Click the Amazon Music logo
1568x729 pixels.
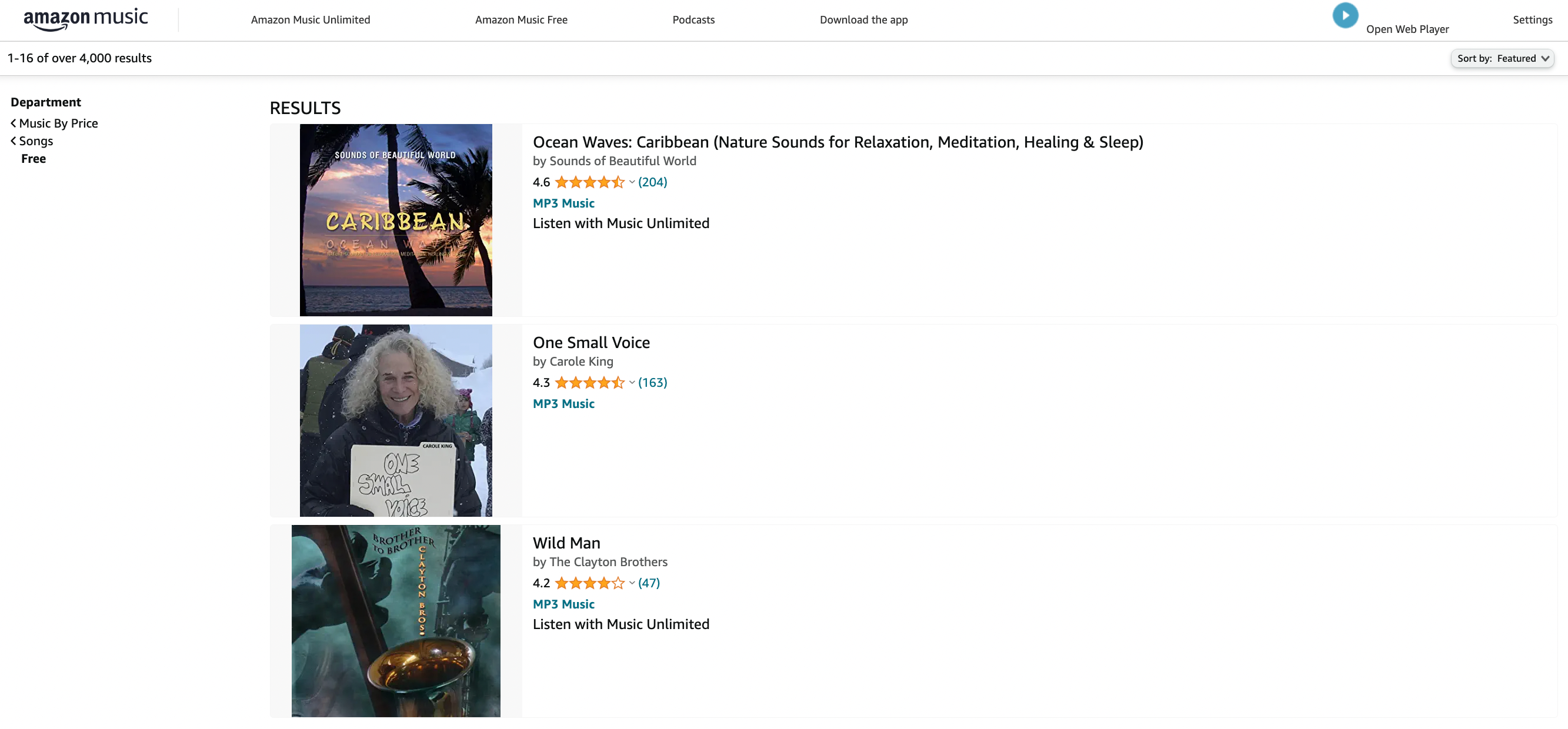coord(85,18)
